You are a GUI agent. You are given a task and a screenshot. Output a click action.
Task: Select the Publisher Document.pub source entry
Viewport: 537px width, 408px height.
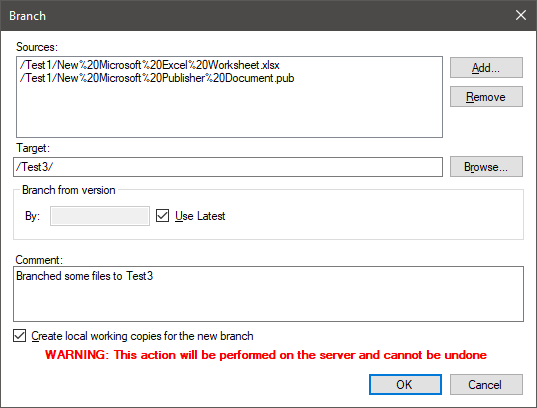(157, 78)
